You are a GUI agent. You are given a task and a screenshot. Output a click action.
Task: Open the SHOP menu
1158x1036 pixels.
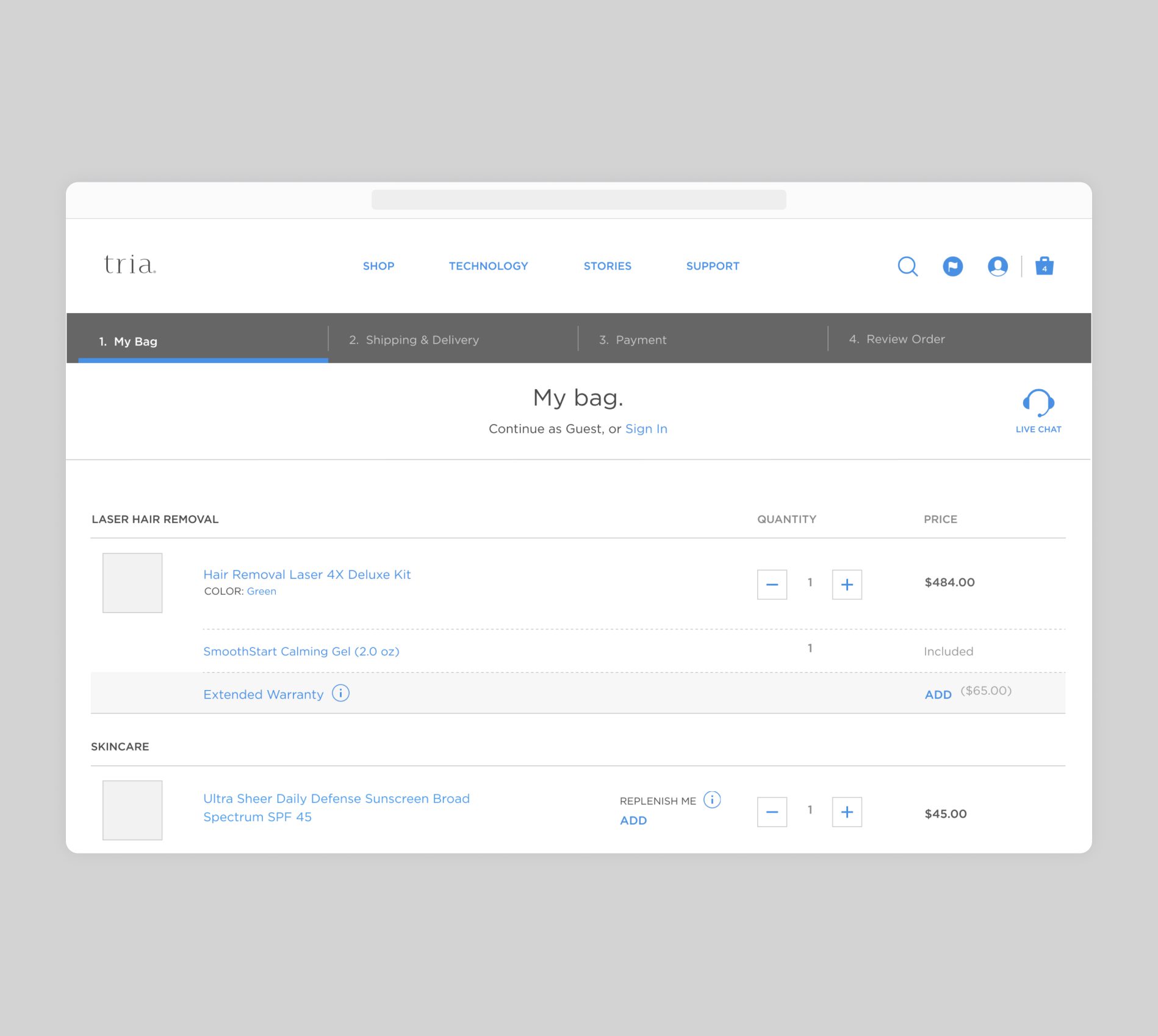378,266
